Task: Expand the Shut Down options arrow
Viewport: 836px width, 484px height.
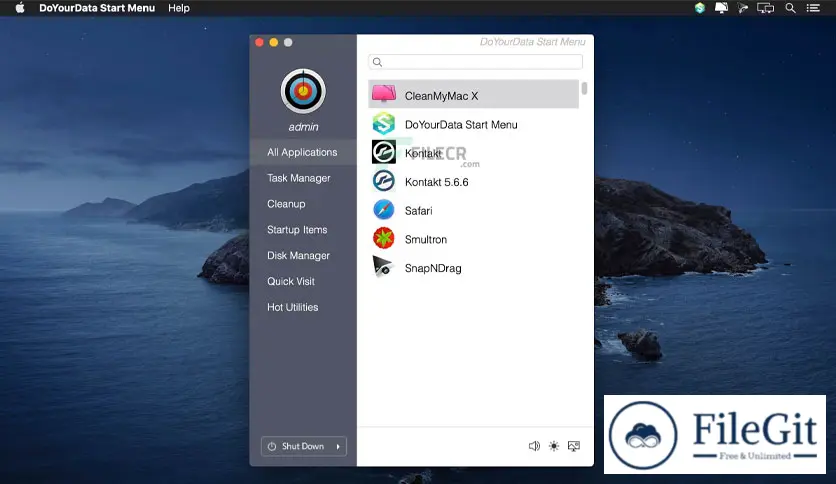Action: 338,446
